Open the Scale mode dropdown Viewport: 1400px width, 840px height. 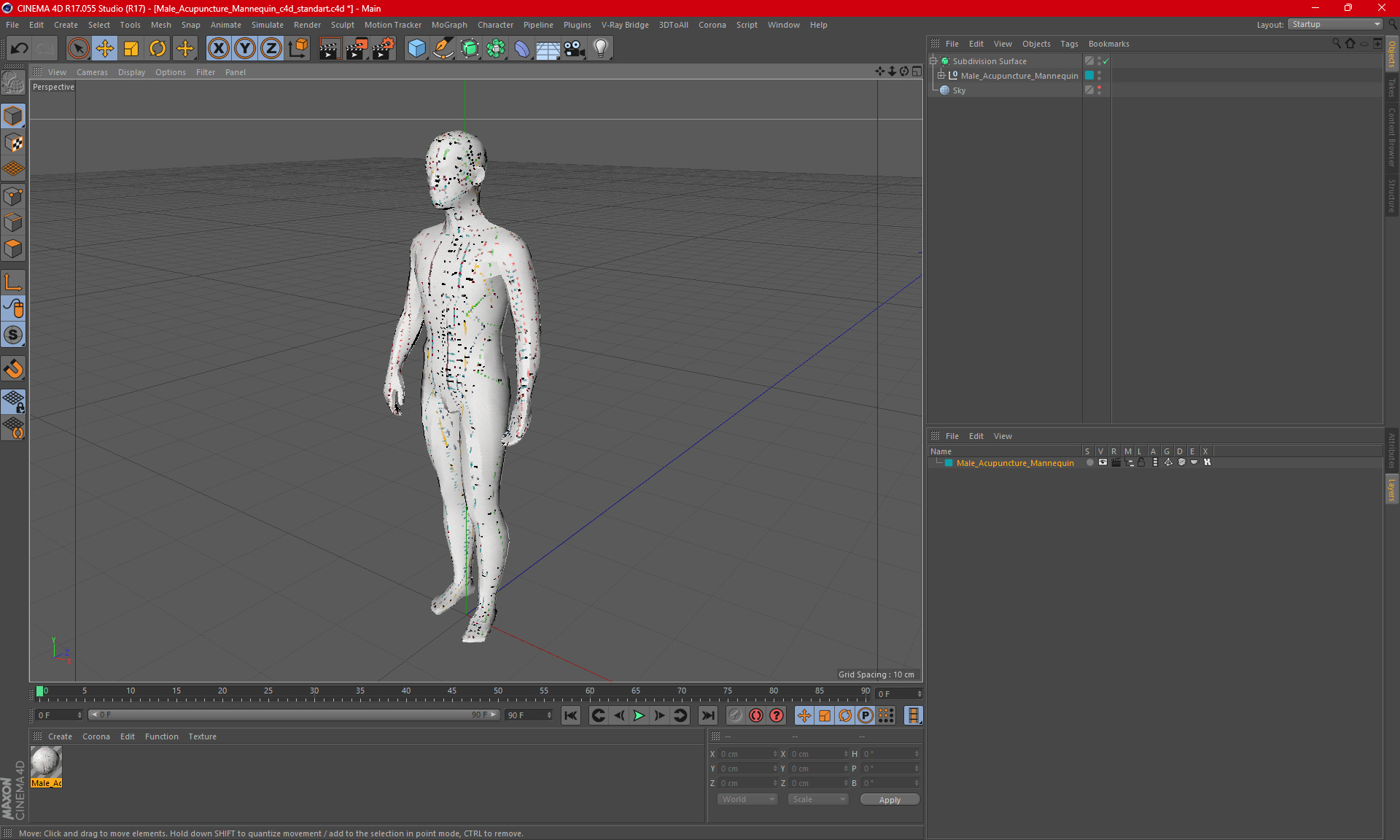(x=818, y=799)
